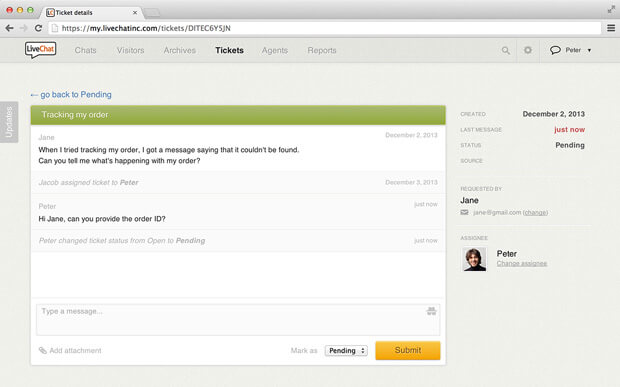Reload the page with refresh icon
620x387 pixels.
(38, 28)
